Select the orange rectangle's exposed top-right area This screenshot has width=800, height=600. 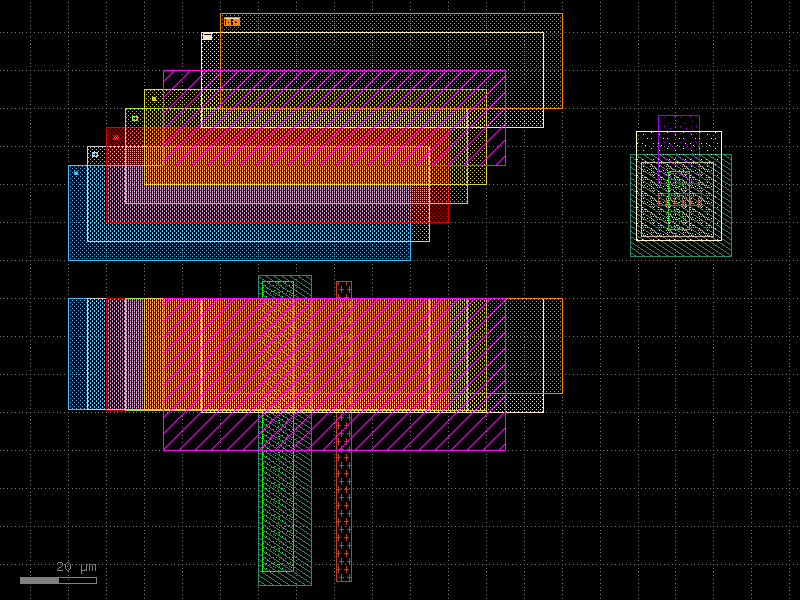pyautogui.click(x=553, y=60)
